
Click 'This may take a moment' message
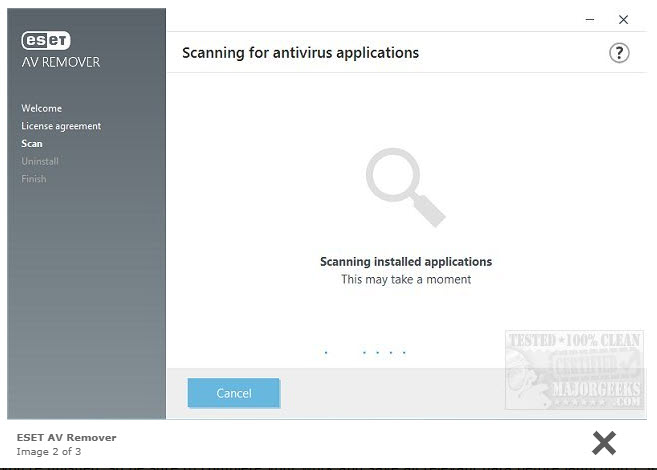[x=405, y=279]
